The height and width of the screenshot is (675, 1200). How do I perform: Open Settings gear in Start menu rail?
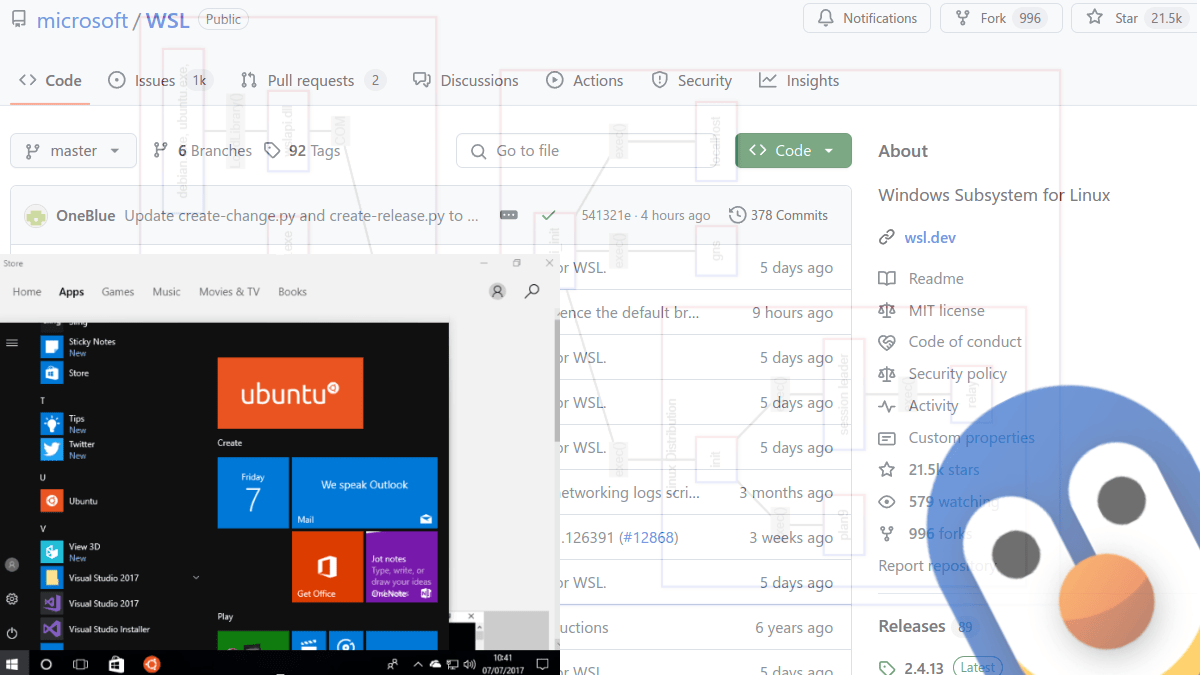pos(12,599)
